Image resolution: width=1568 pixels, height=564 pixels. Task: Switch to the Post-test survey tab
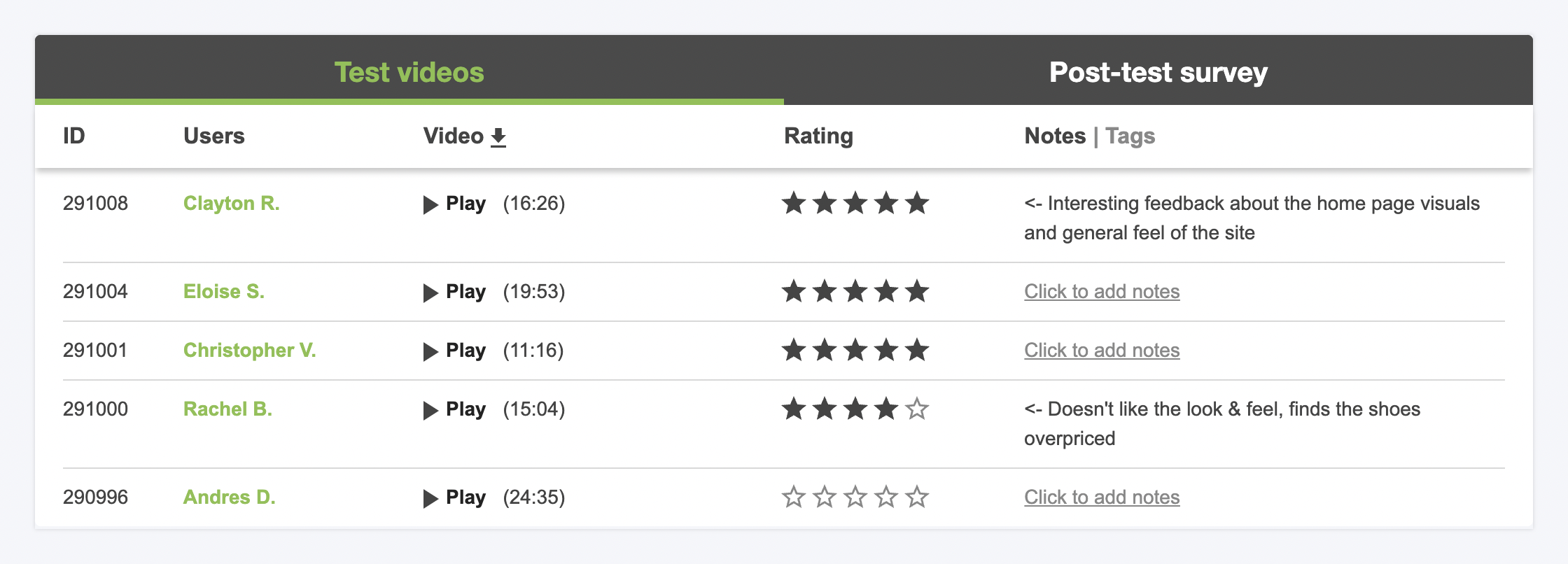(x=1158, y=72)
